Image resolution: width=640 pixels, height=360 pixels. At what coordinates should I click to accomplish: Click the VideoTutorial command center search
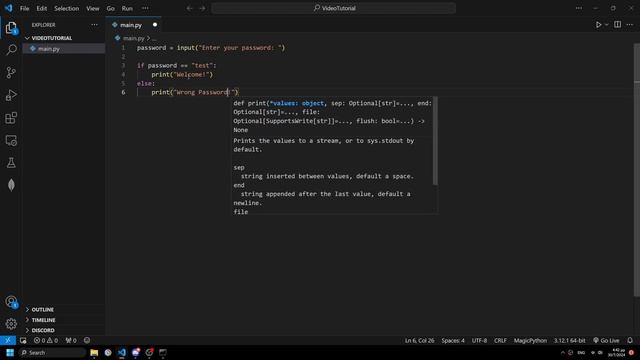coord(333,8)
